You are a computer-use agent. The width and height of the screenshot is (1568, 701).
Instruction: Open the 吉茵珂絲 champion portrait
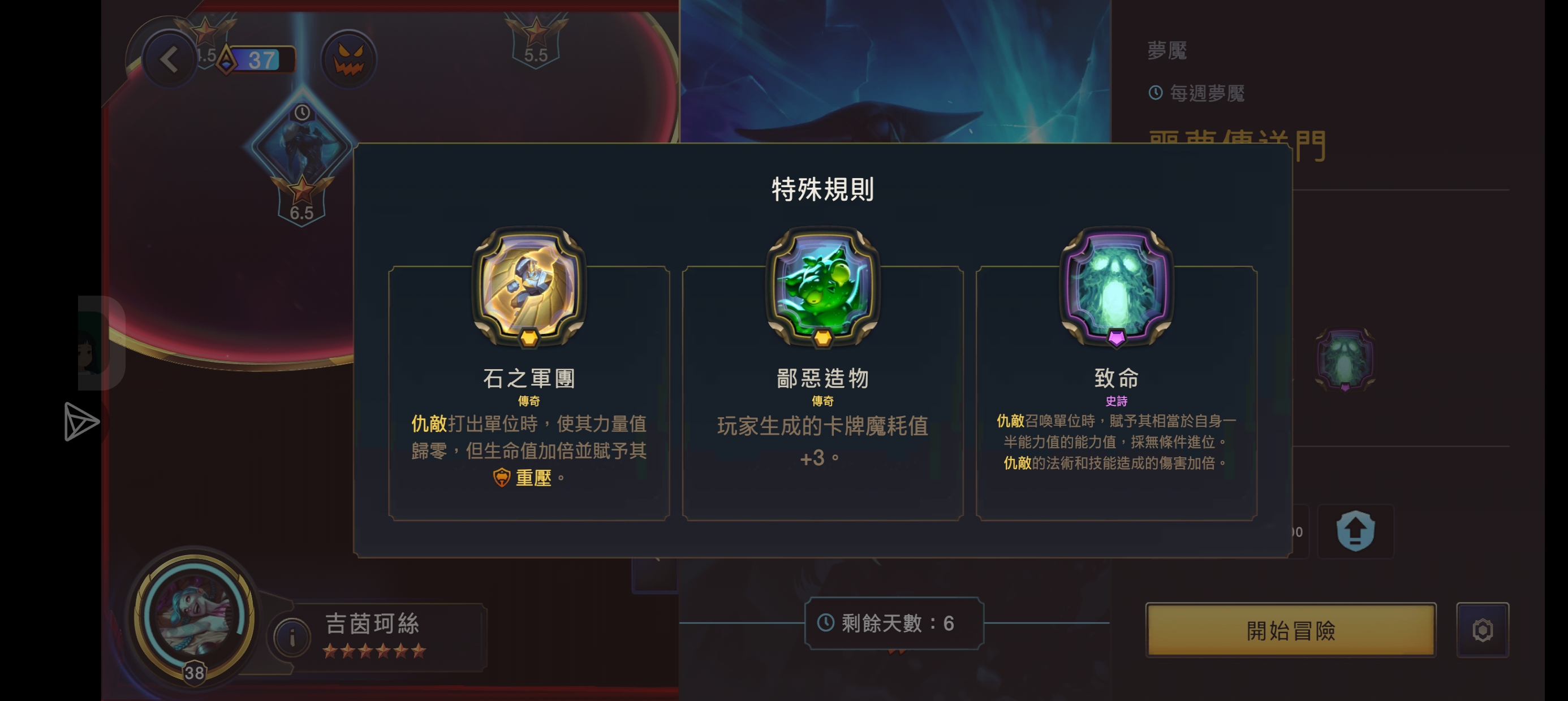click(195, 617)
